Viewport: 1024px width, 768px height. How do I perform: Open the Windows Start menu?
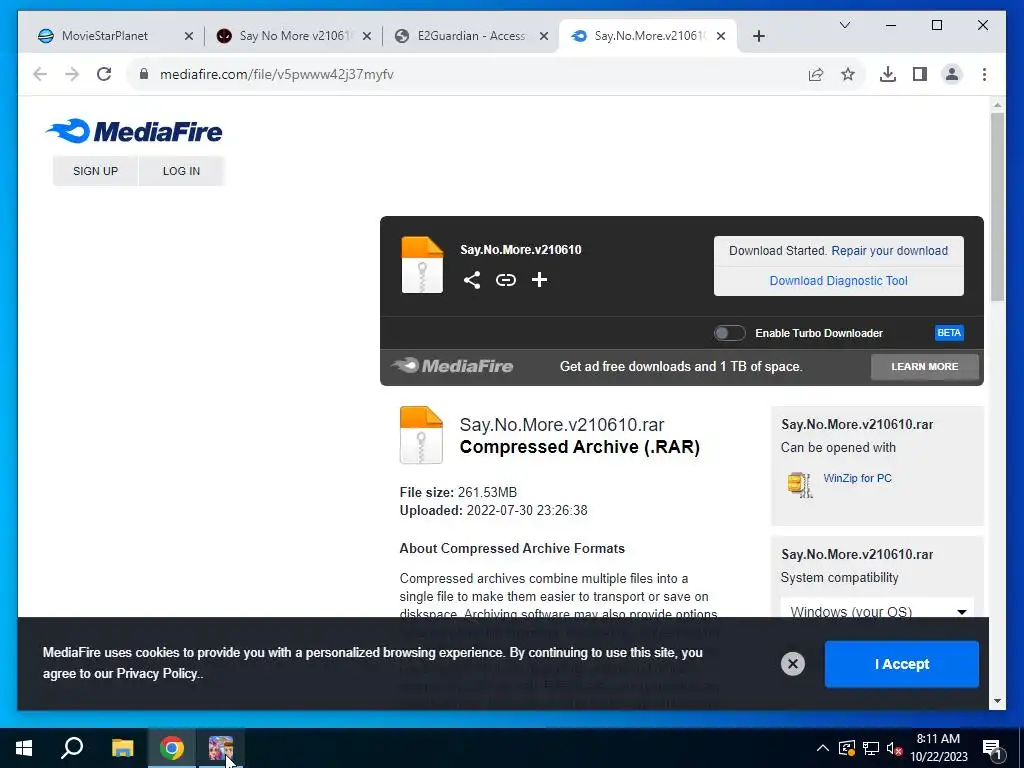pyautogui.click(x=24, y=748)
